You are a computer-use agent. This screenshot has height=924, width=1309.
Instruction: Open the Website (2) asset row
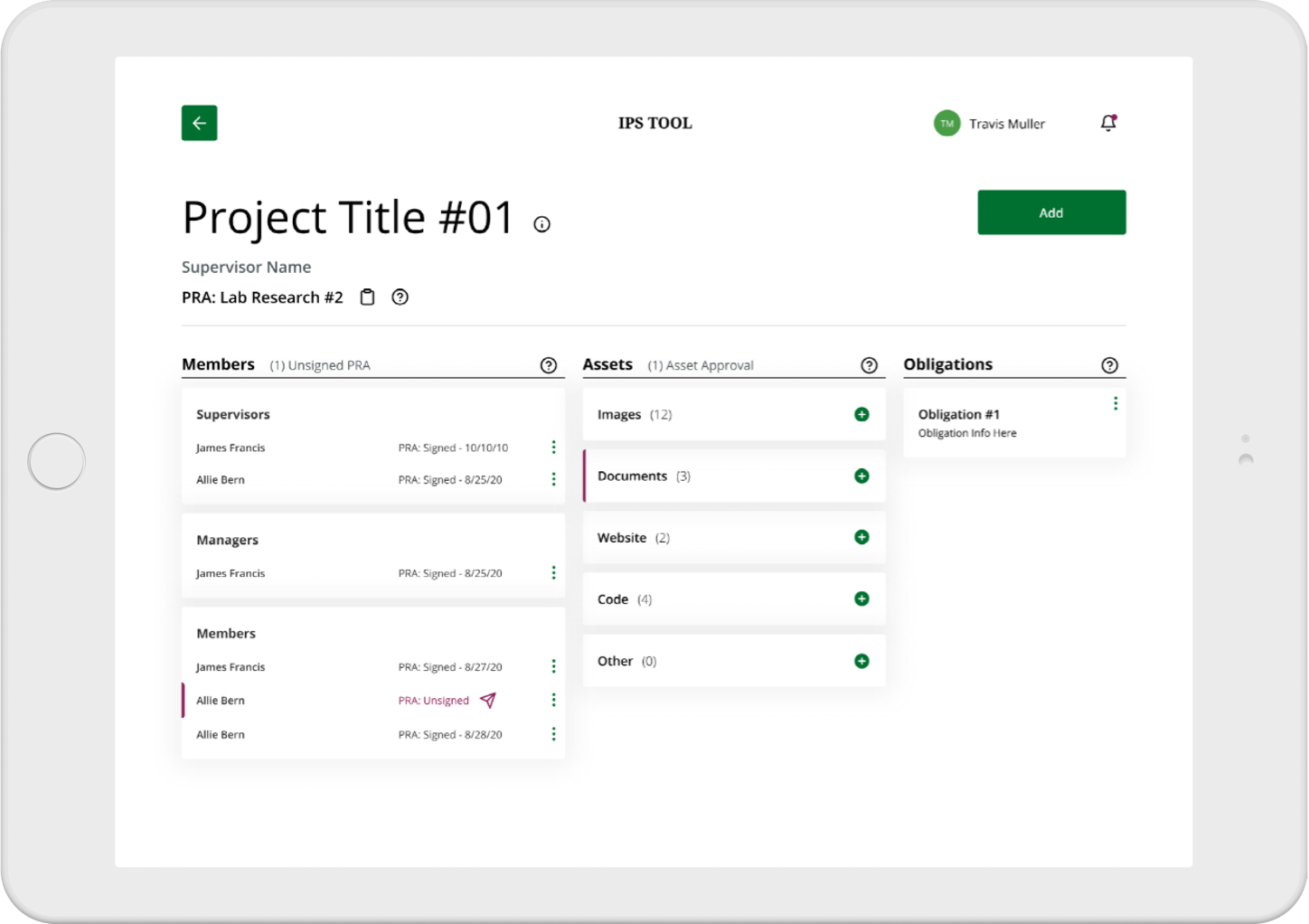[x=734, y=537]
